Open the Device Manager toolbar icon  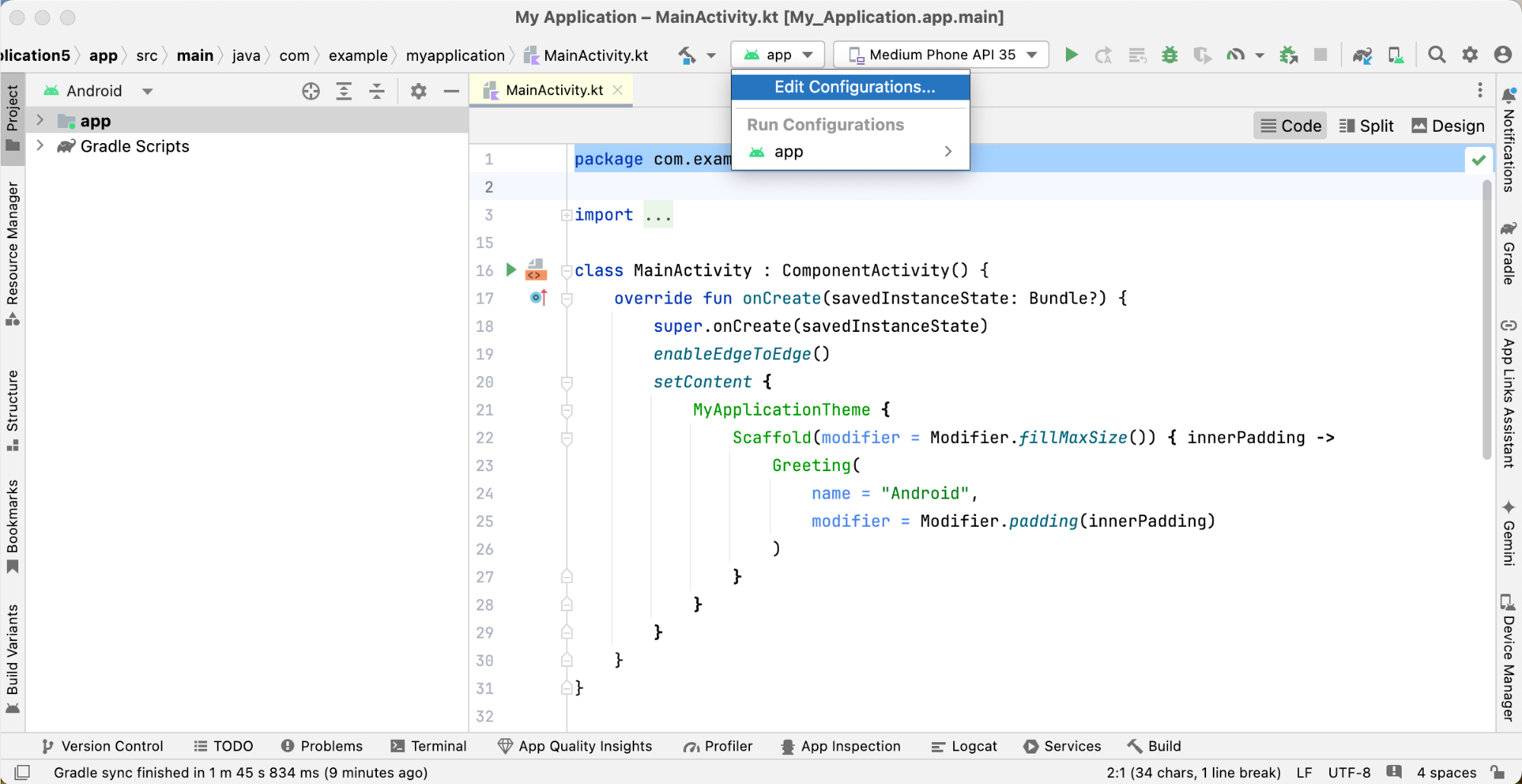(1396, 55)
